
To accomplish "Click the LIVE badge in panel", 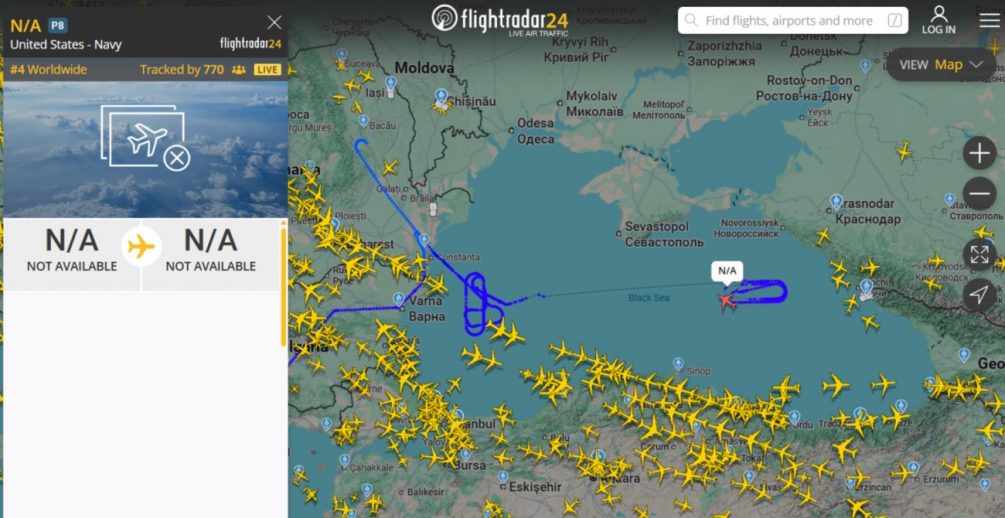I will click(267, 70).
